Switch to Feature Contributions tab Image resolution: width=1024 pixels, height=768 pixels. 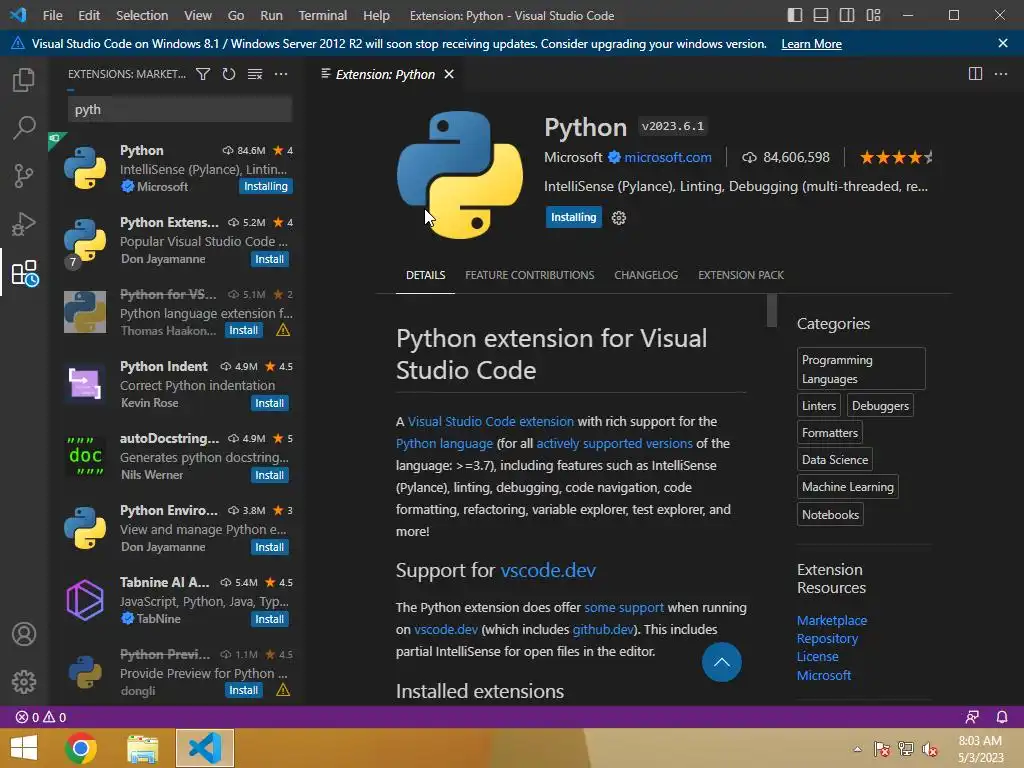click(x=530, y=275)
